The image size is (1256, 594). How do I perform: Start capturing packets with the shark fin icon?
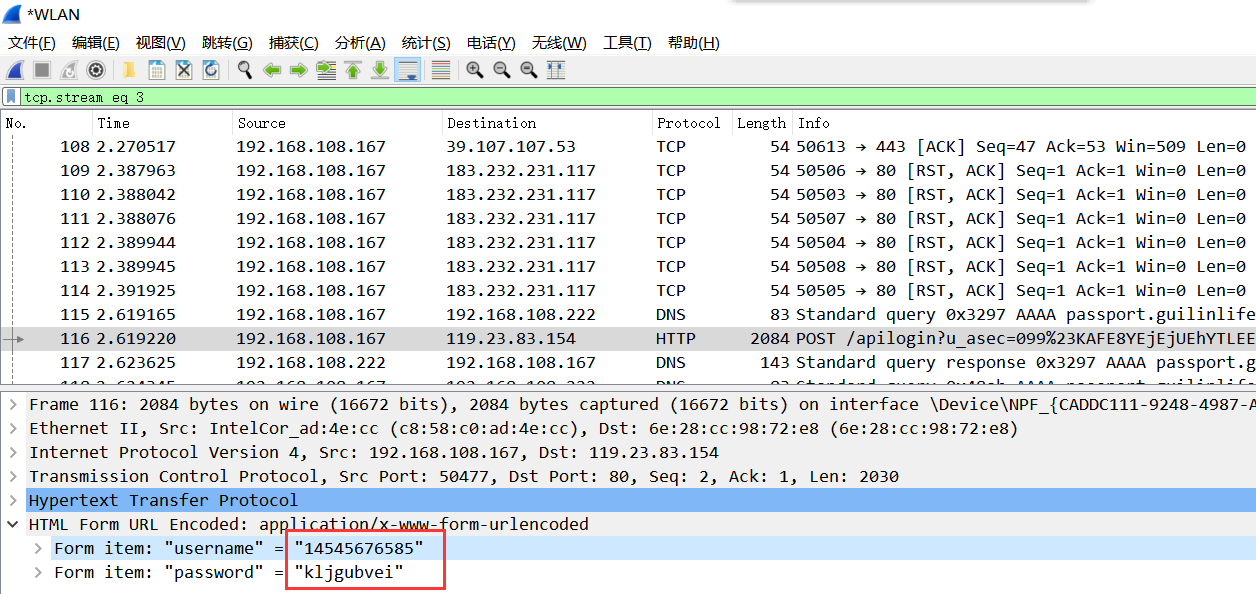pyautogui.click(x=15, y=70)
